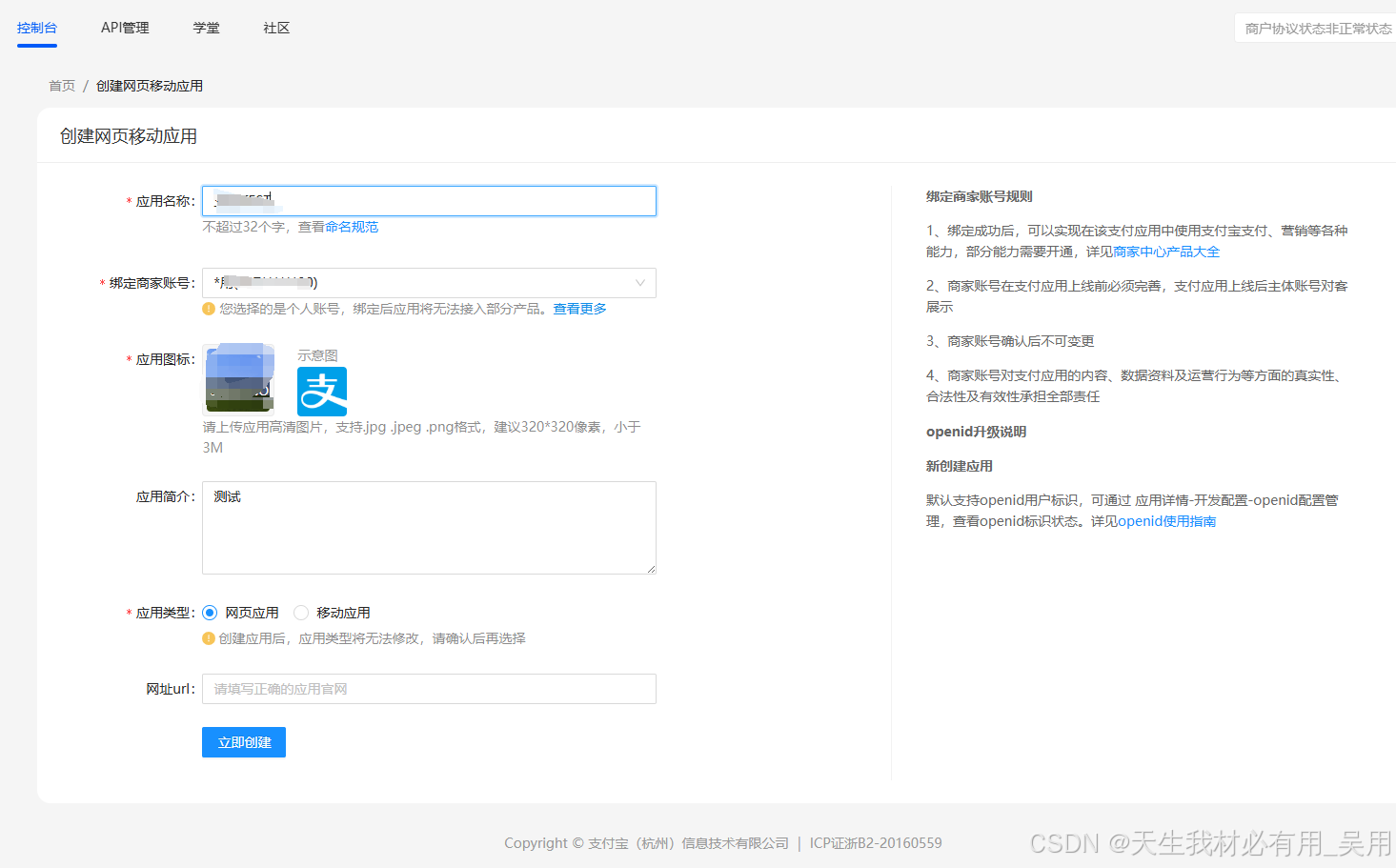
Task: Click the uploaded app icon thumbnail
Action: [x=239, y=377]
